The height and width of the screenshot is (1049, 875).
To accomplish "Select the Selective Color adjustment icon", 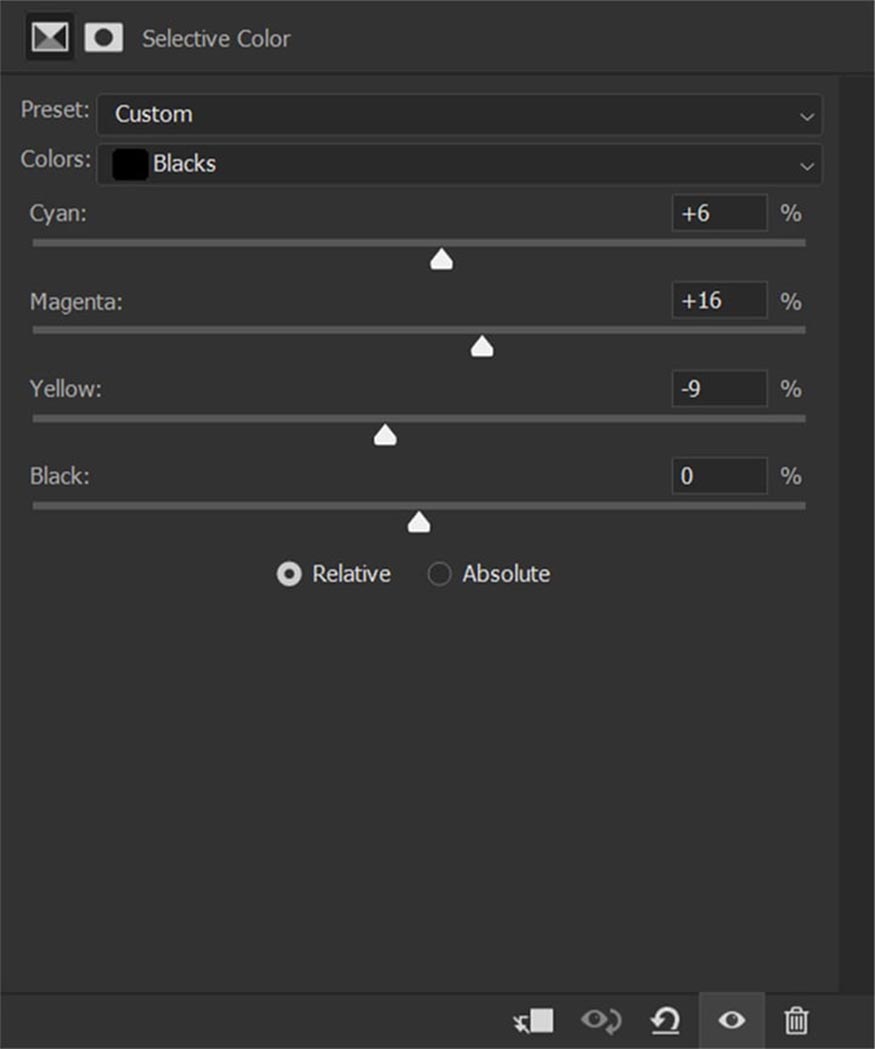I will (50, 37).
